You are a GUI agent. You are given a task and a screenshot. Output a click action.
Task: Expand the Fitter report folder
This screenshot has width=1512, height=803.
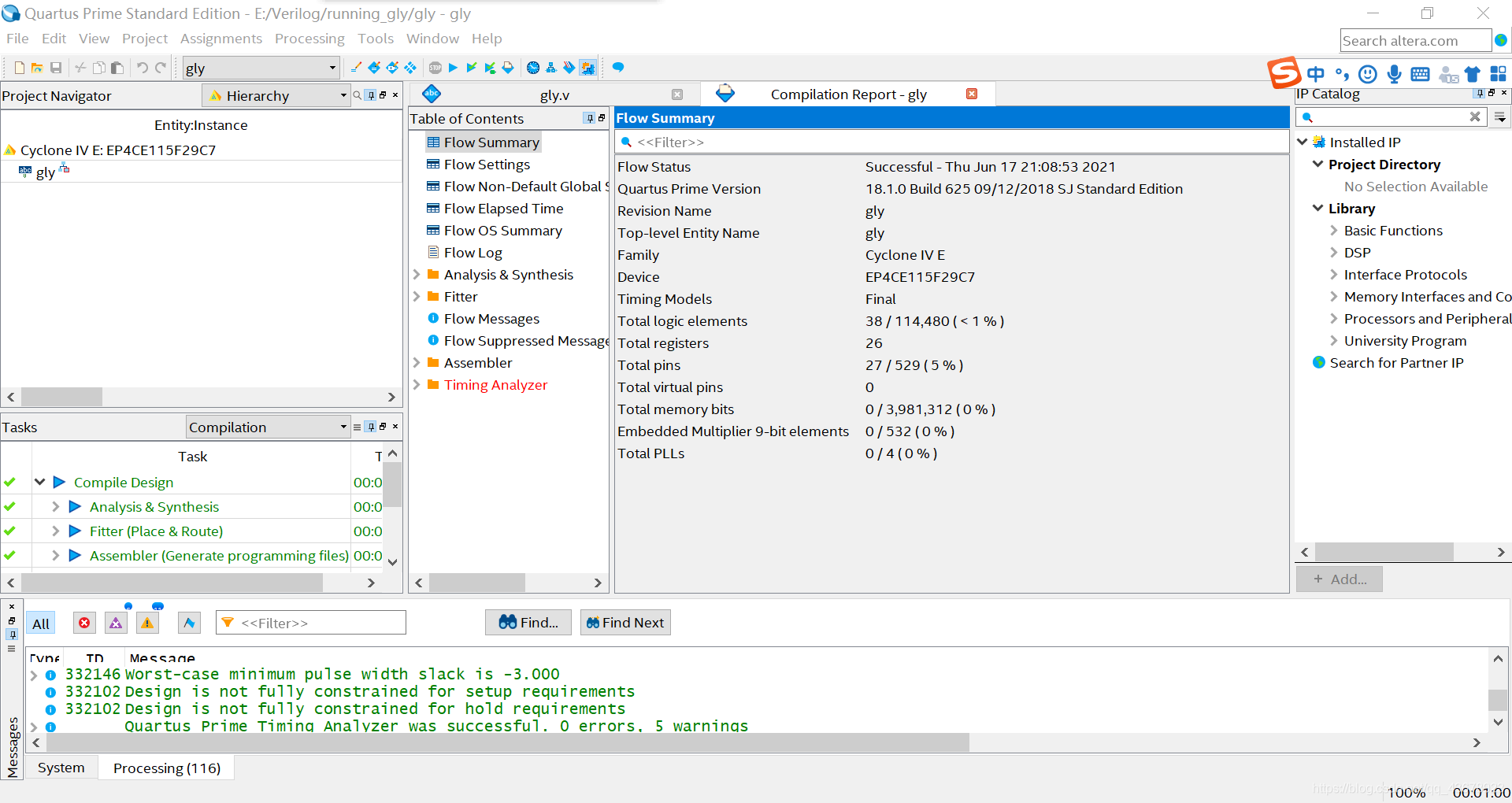pos(417,297)
